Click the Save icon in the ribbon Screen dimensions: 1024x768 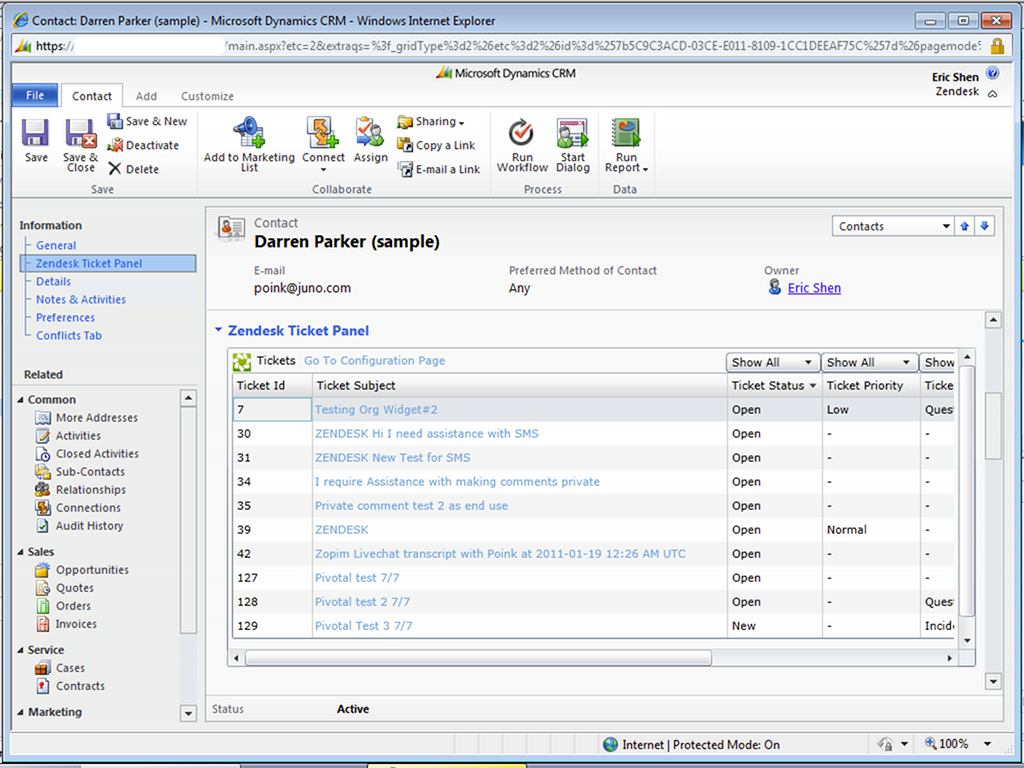pos(36,134)
